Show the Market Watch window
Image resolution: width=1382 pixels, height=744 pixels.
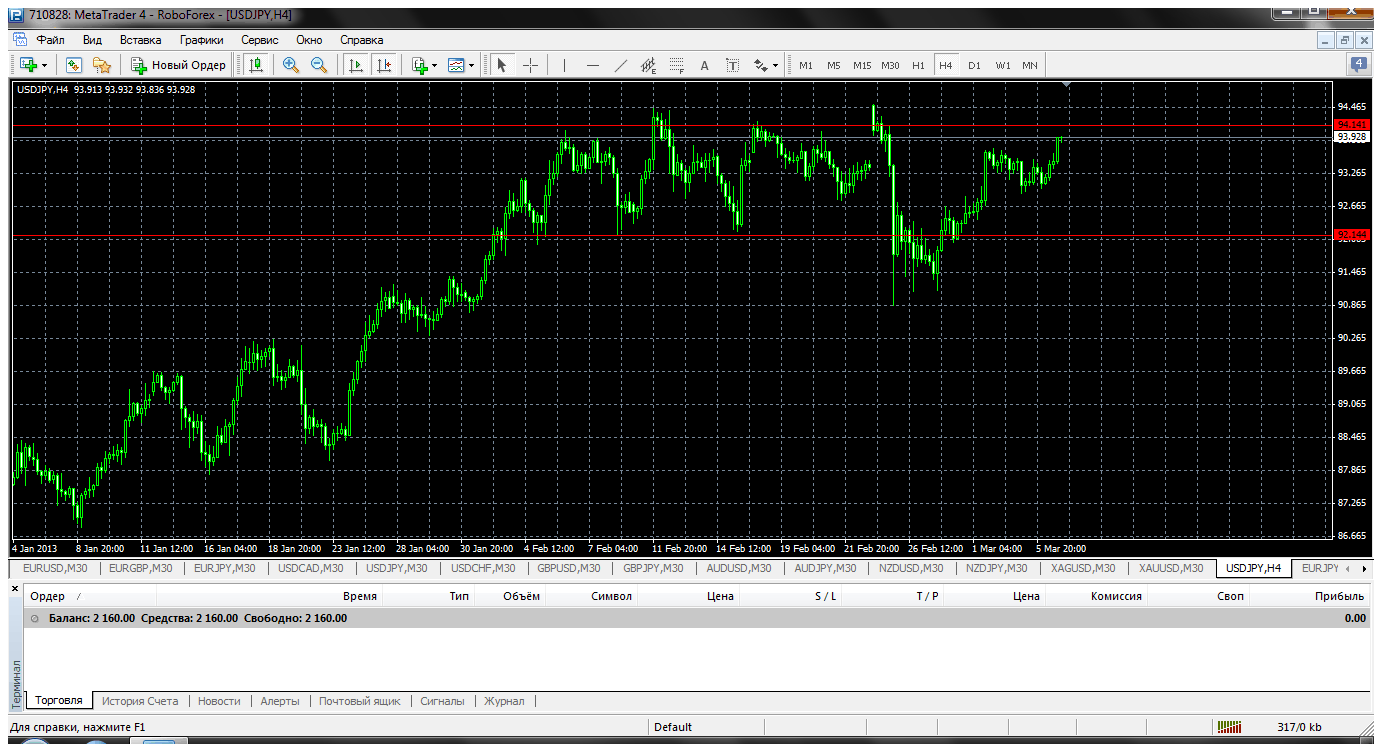tap(74, 65)
